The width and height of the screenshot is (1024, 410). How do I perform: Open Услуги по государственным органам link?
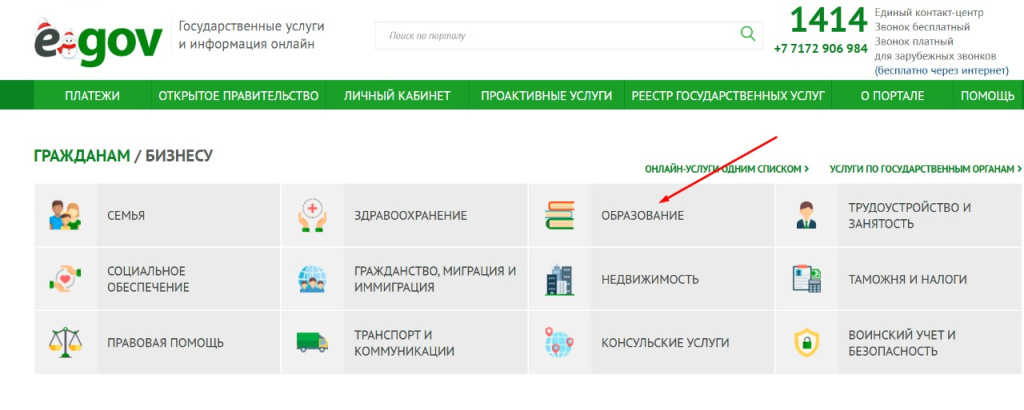(x=925, y=169)
